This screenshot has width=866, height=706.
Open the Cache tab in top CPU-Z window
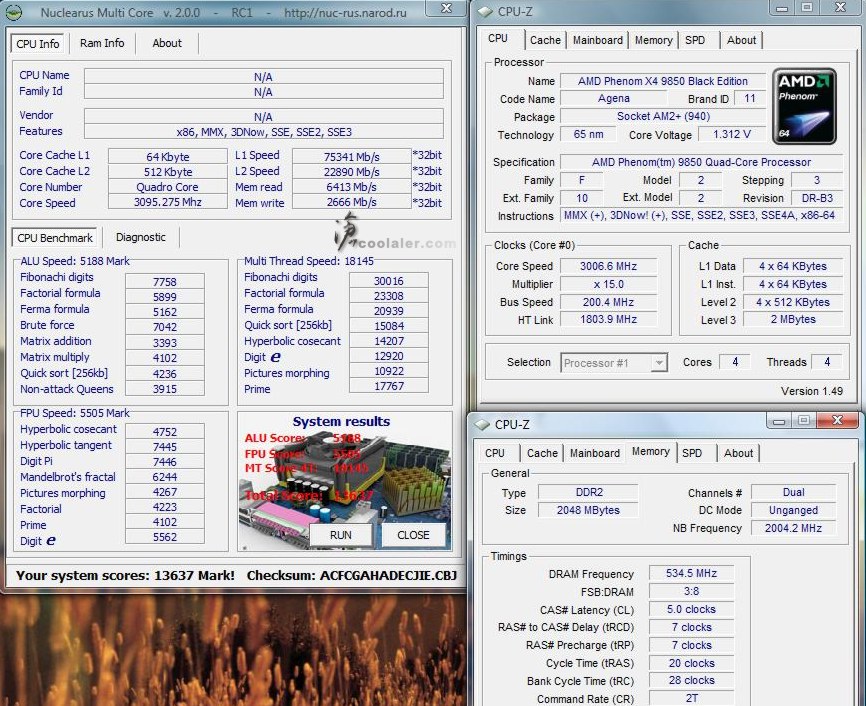(545, 40)
